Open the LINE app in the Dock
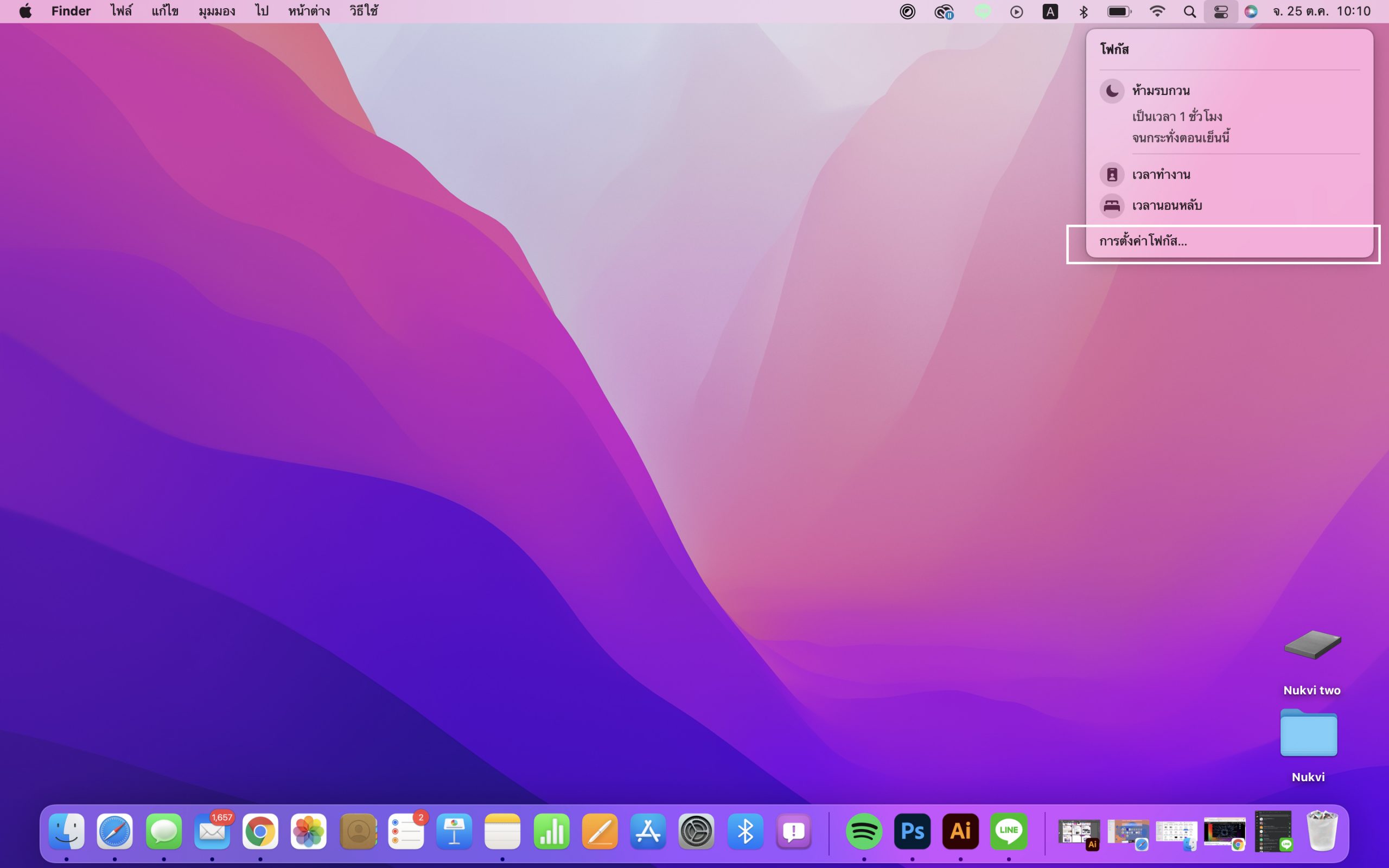 coord(1009,831)
